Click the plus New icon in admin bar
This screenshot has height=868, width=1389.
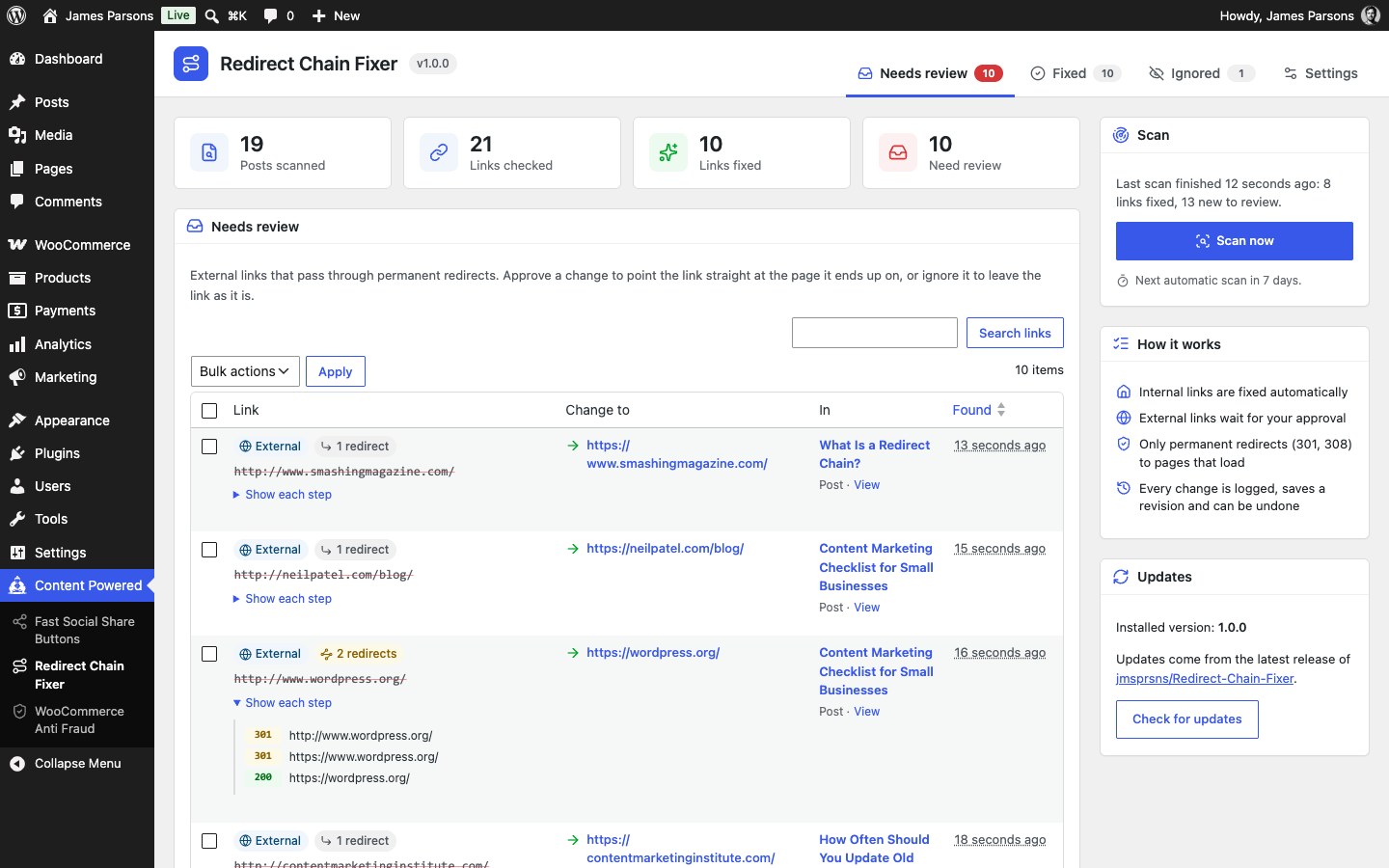pos(318,15)
